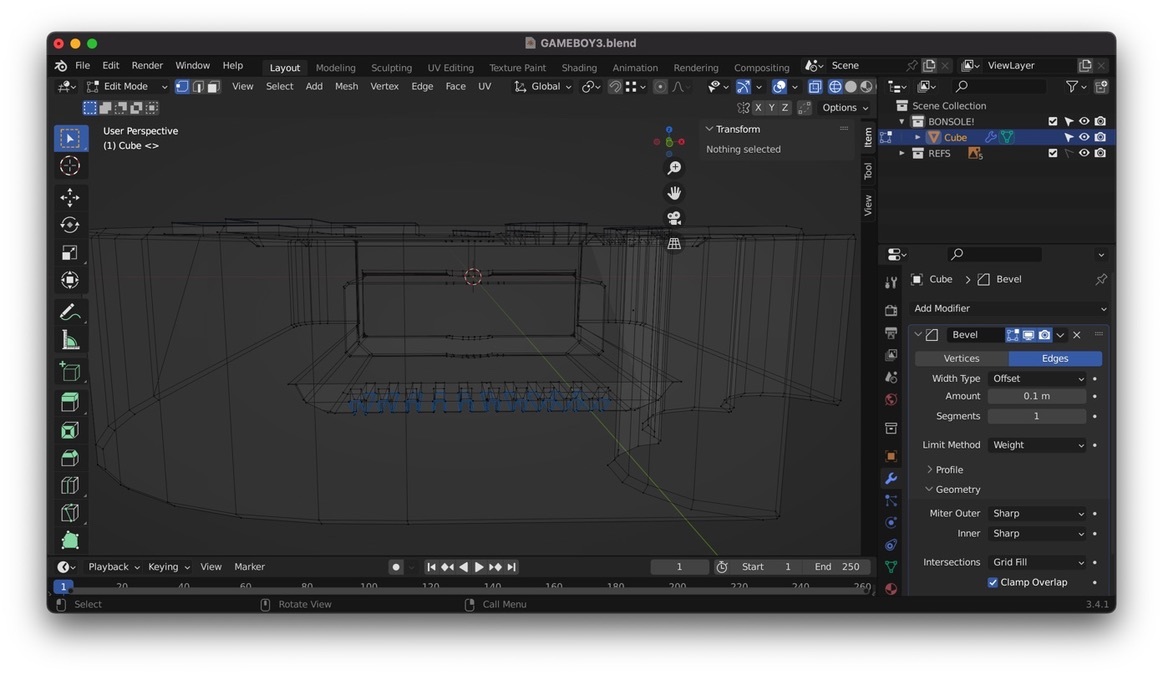Viewport: 1163px width, 675px height.
Task: Open the Limit Method dropdown
Action: click(x=1037, y=445)
